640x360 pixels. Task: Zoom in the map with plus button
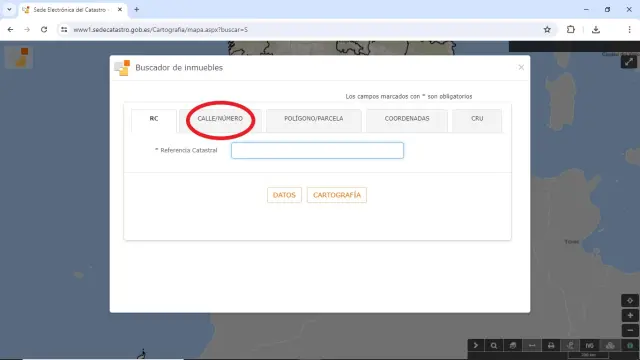(630, 315)
